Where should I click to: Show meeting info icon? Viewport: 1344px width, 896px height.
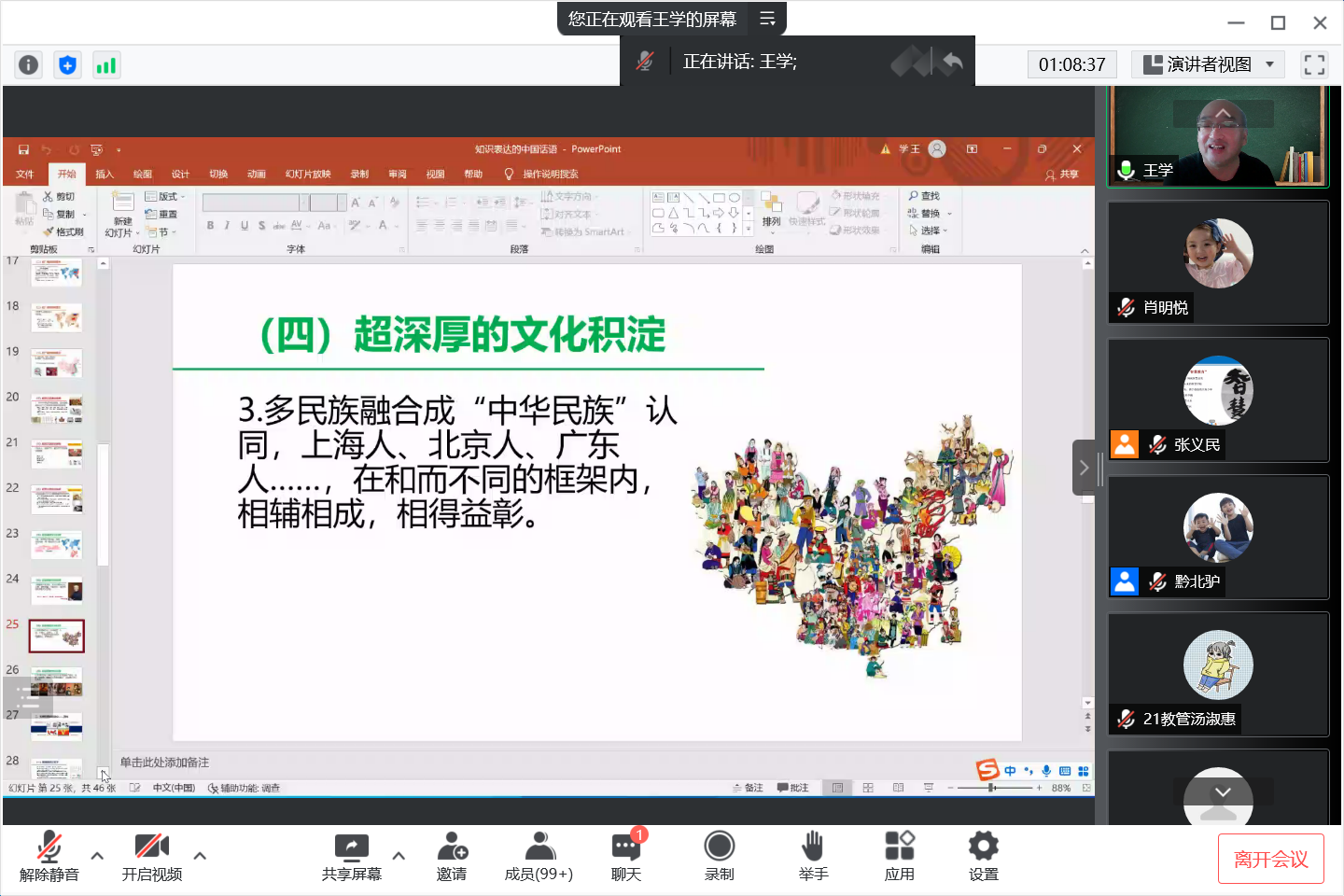click(x=29, y=64)
